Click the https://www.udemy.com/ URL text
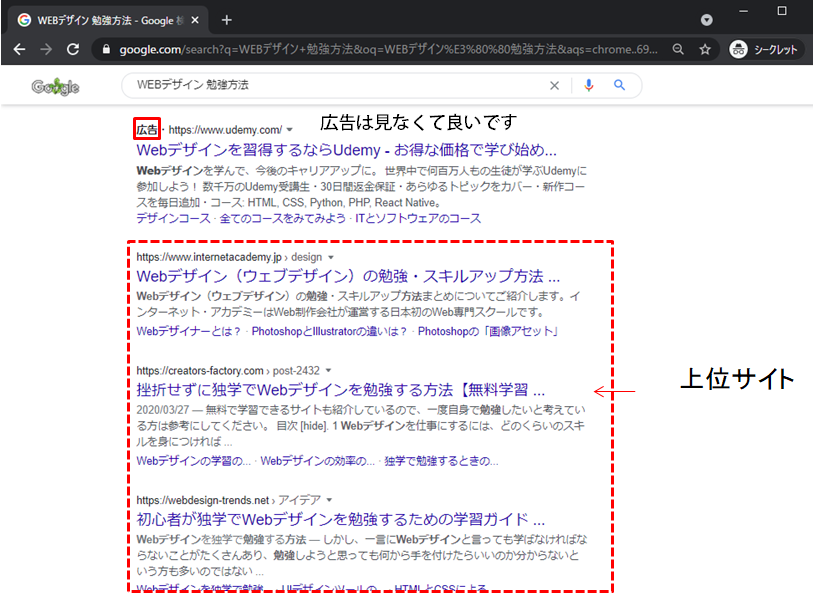The image size is (814, 596). pos(225,130)
